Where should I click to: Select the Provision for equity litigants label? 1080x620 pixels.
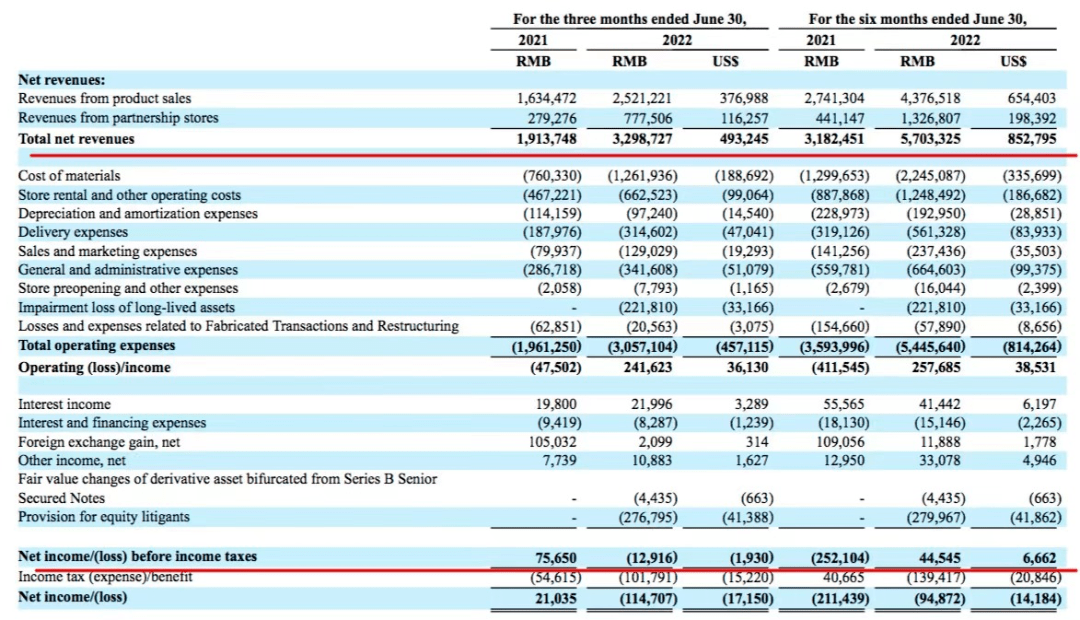click(x=103, y=517)
